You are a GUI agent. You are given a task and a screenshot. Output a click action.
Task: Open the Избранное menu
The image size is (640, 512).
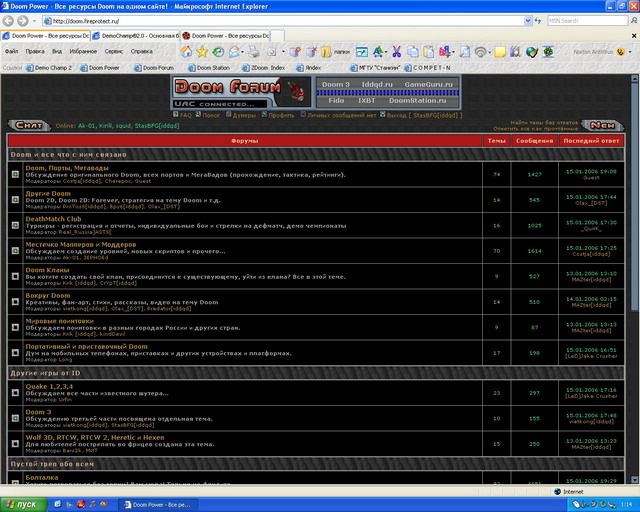pyautogui.click(x=83, y=50)
